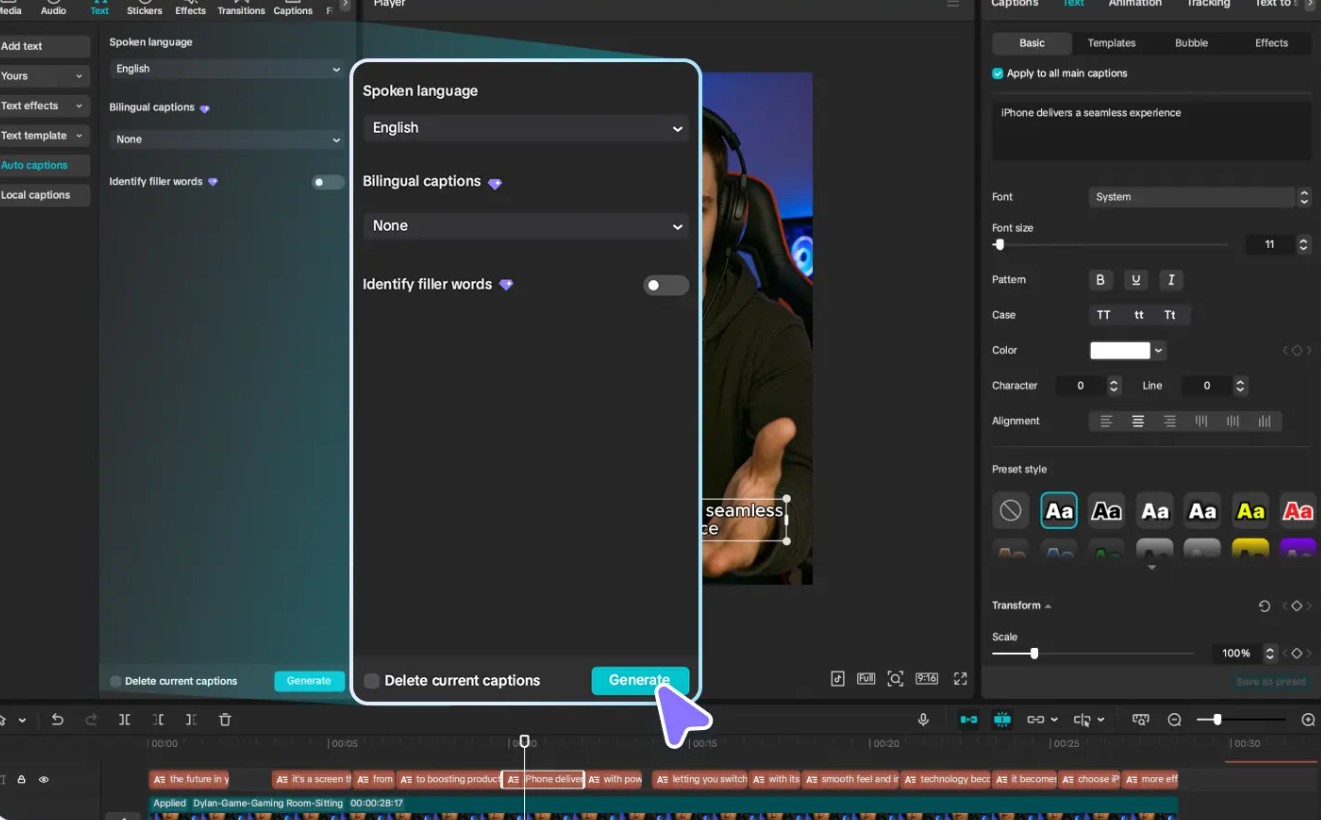The image size is (1321, 820).
Task: Apply Italic pattern to caption text
Action: click(x=1171, y=280)
